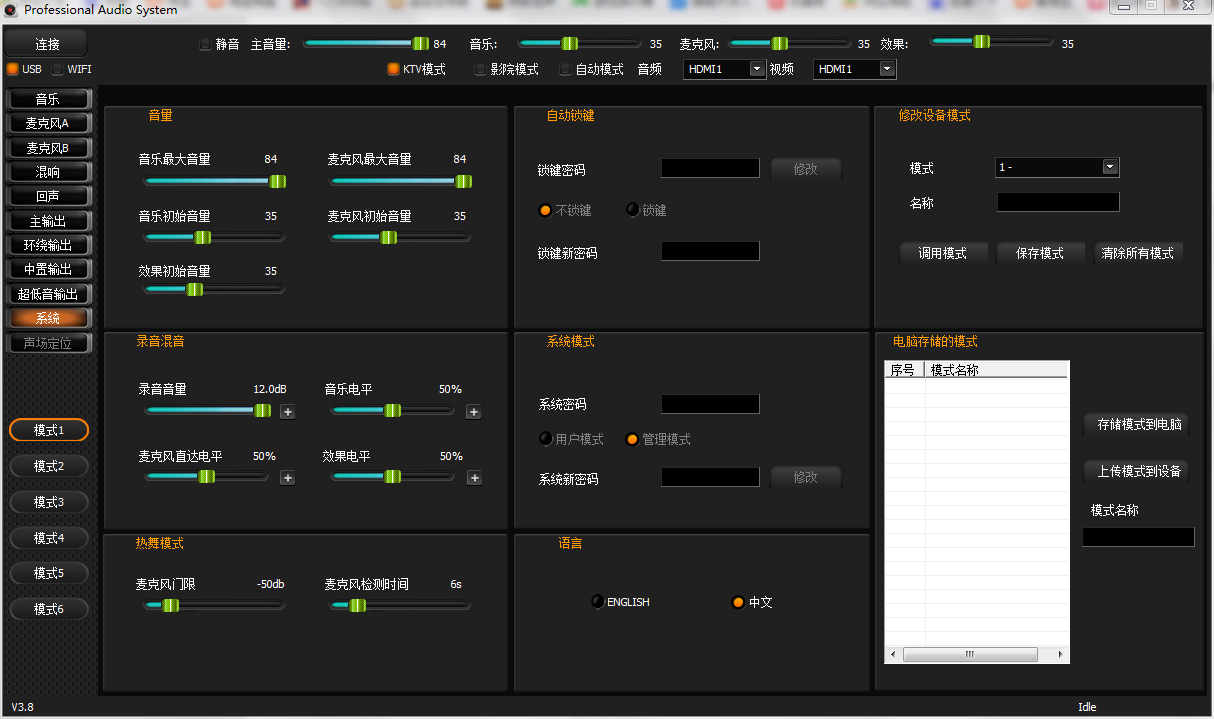Click 修改 button next to 锁键密码
The height and width of the screenshot is (719, 1214).
(x=806, y=169)
